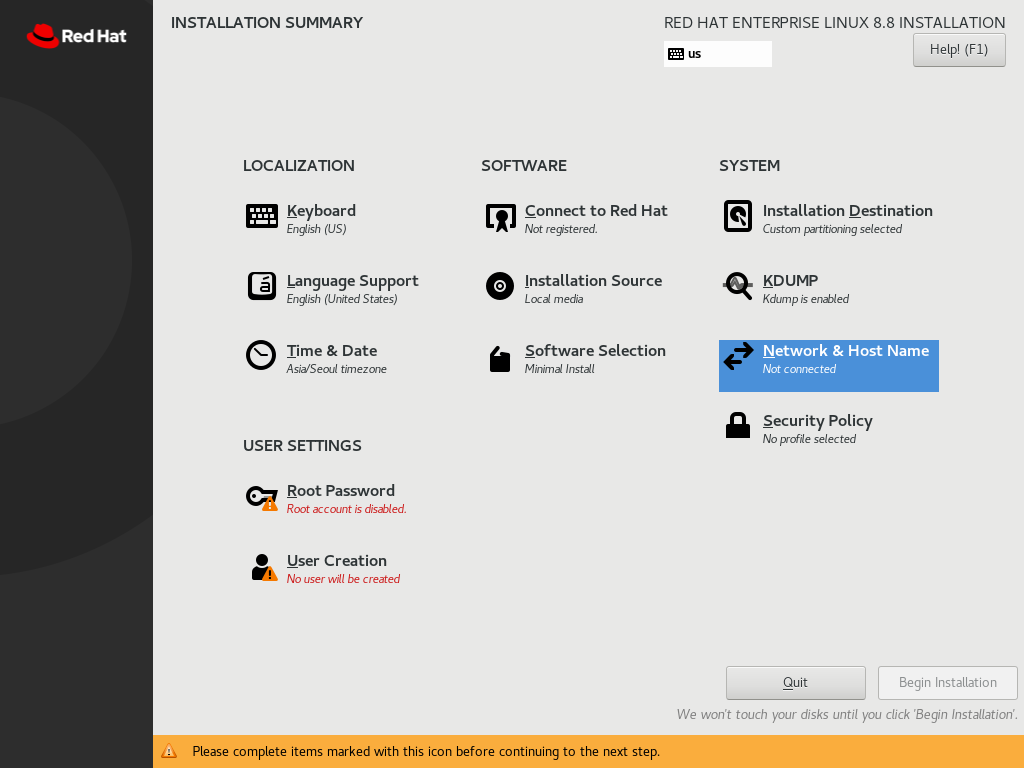Select Network & Host Name label
Screen dimensions: 1024x768
pyautogui.click(x=846, y=351)
